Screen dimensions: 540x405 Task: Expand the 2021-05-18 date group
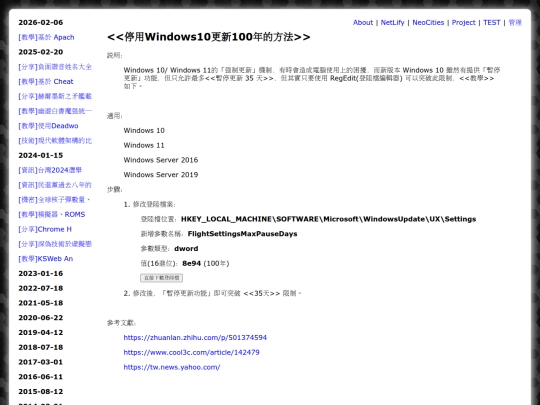(x=41, y=303)
